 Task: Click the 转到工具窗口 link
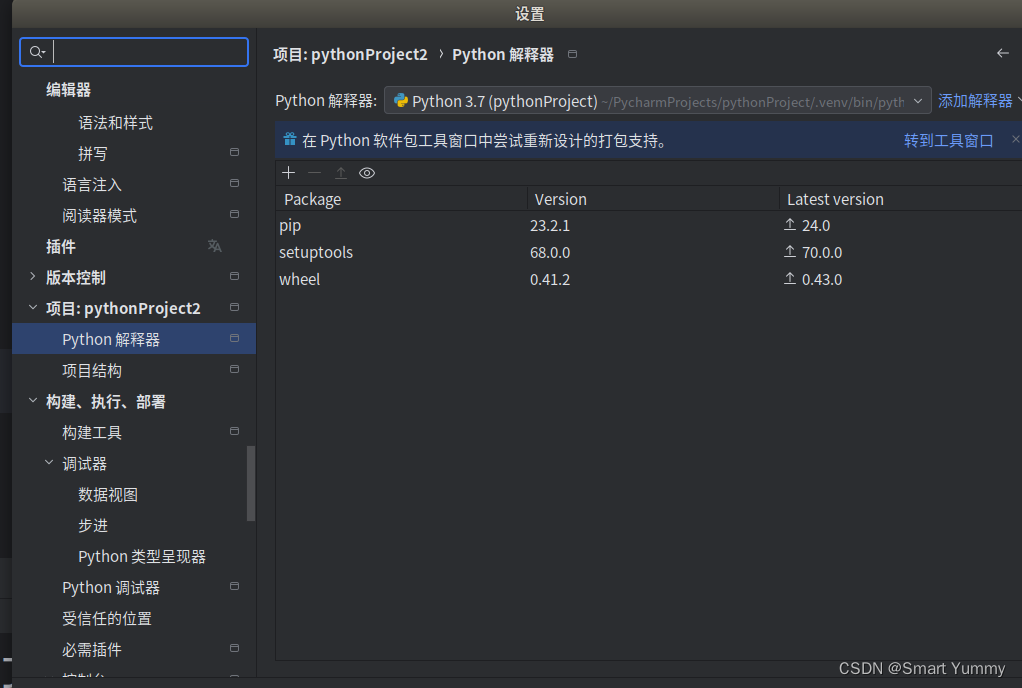[948, 140]
